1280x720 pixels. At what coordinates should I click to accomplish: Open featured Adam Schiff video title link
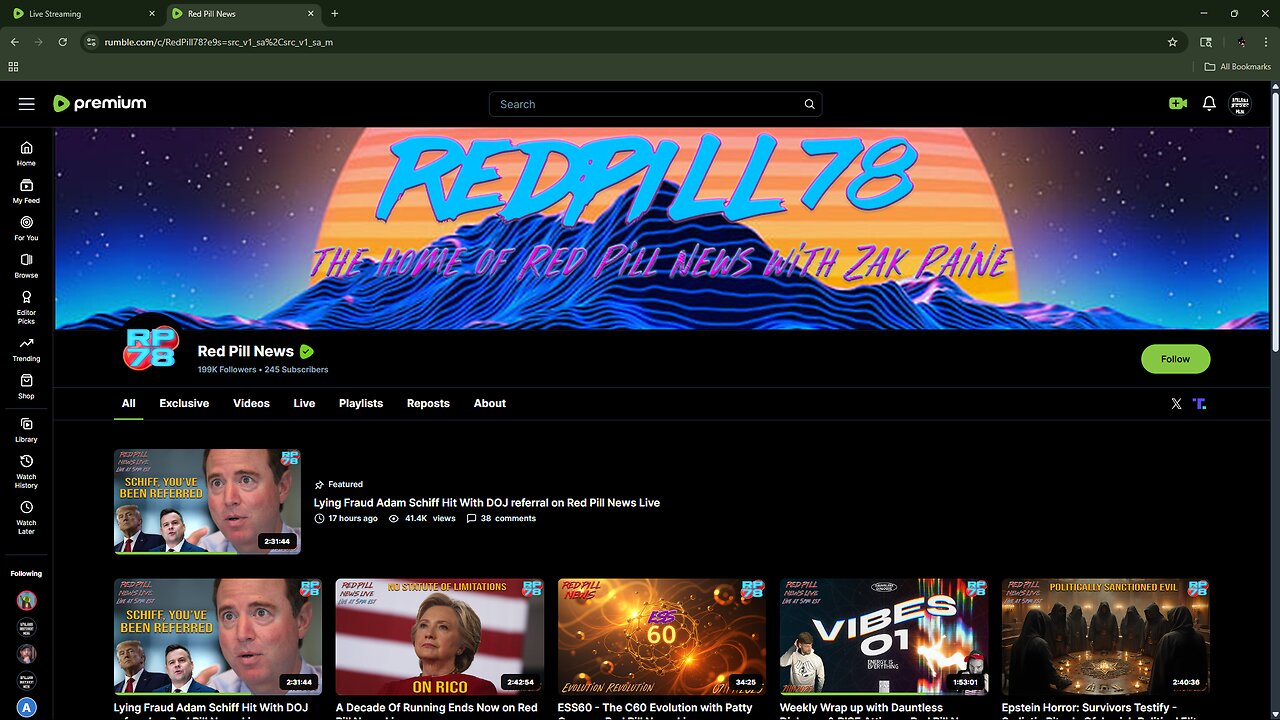pos(487,503)
